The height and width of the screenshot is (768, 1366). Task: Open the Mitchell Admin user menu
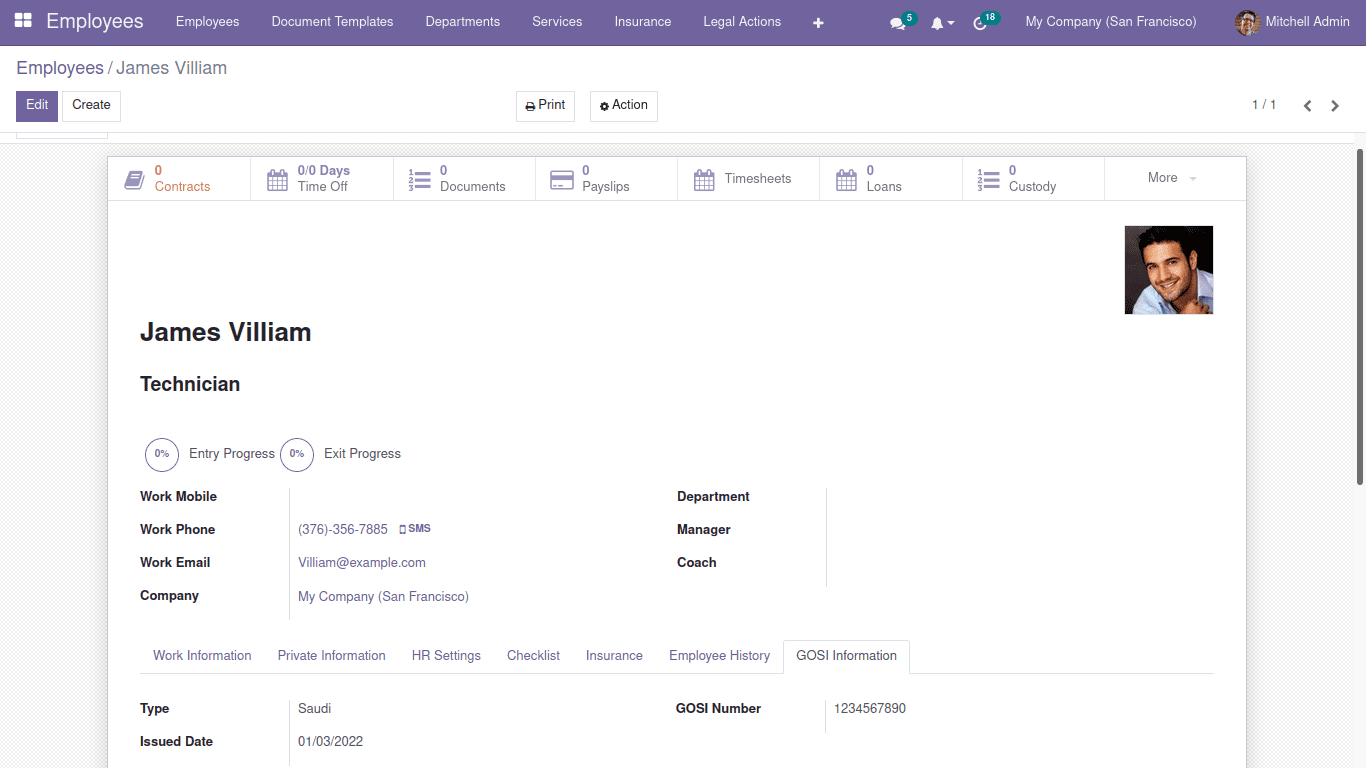tap(1293, 21)
